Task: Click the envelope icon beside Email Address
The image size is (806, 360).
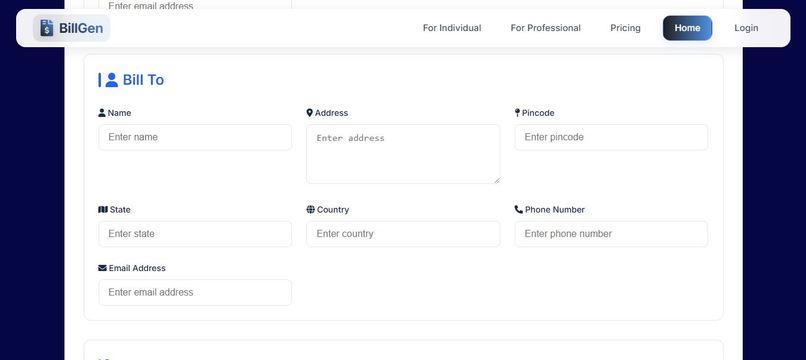Action: point(102,268)
